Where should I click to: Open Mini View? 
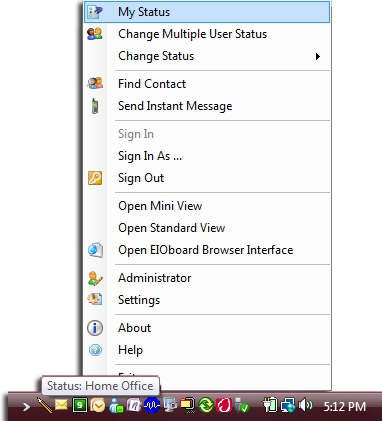207,206
